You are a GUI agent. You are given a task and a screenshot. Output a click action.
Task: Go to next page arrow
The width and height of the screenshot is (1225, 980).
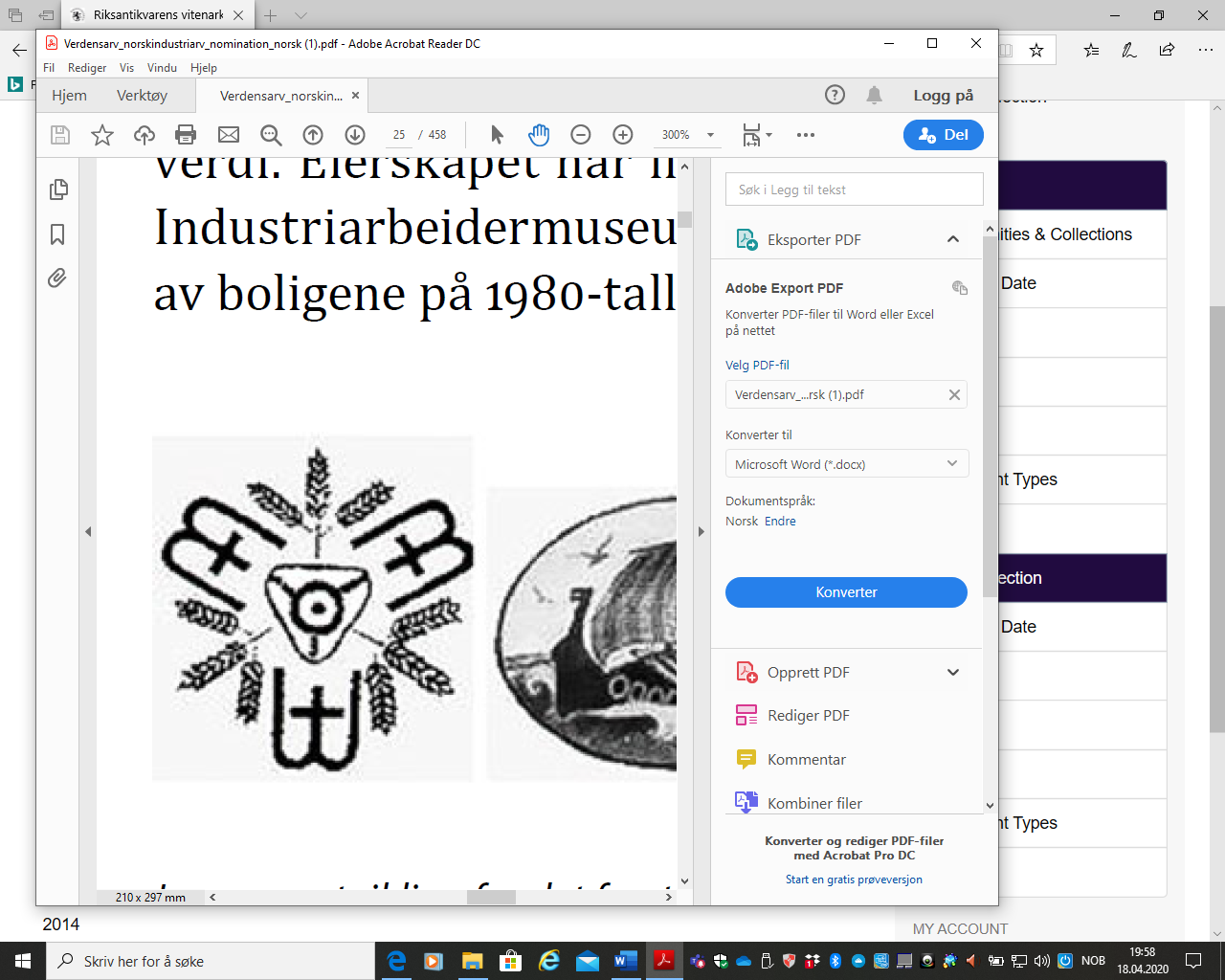pyautogui.click(x=355, y=135)
